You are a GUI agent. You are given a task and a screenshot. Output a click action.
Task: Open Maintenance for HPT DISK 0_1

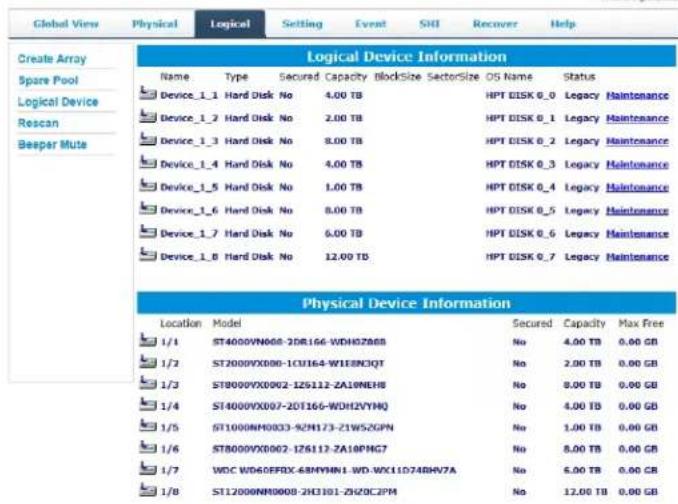pos(637,118)
